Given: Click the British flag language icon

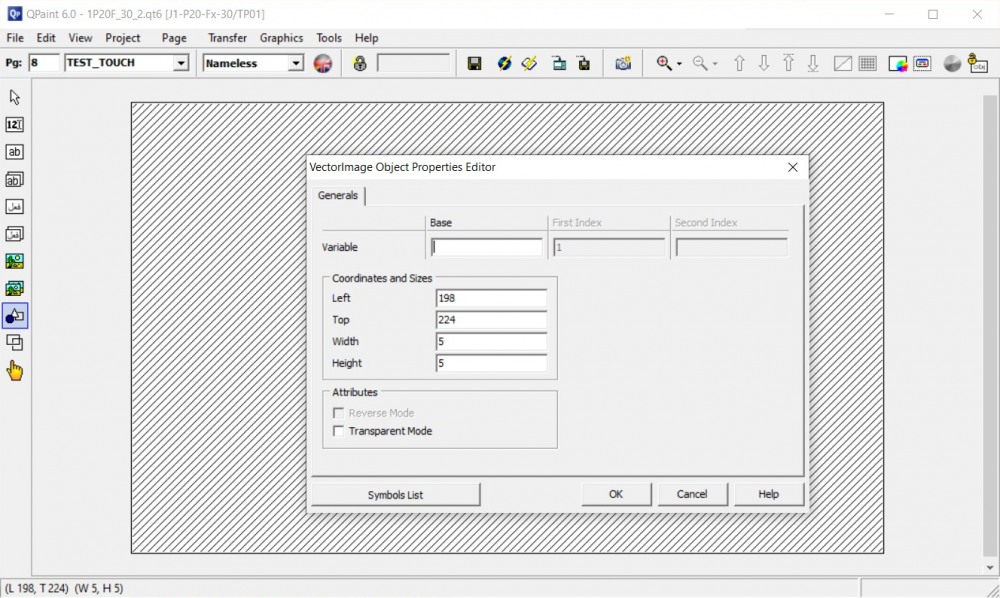Looking at the screenshot, I should pos(323,64).
